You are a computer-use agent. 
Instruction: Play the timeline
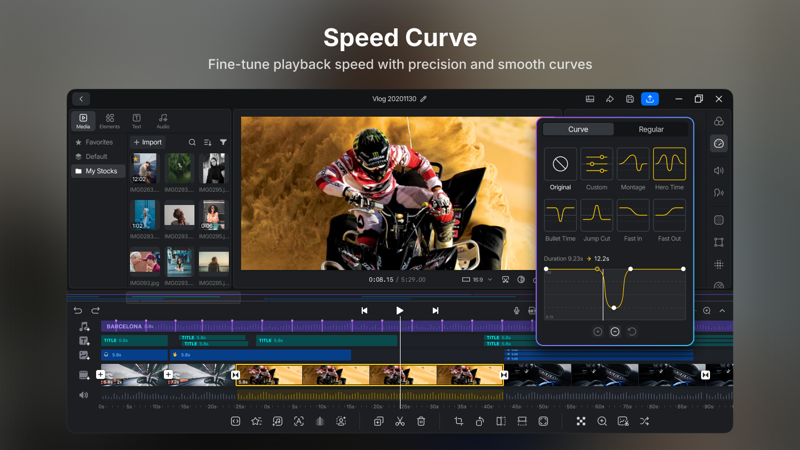point(399,310)
